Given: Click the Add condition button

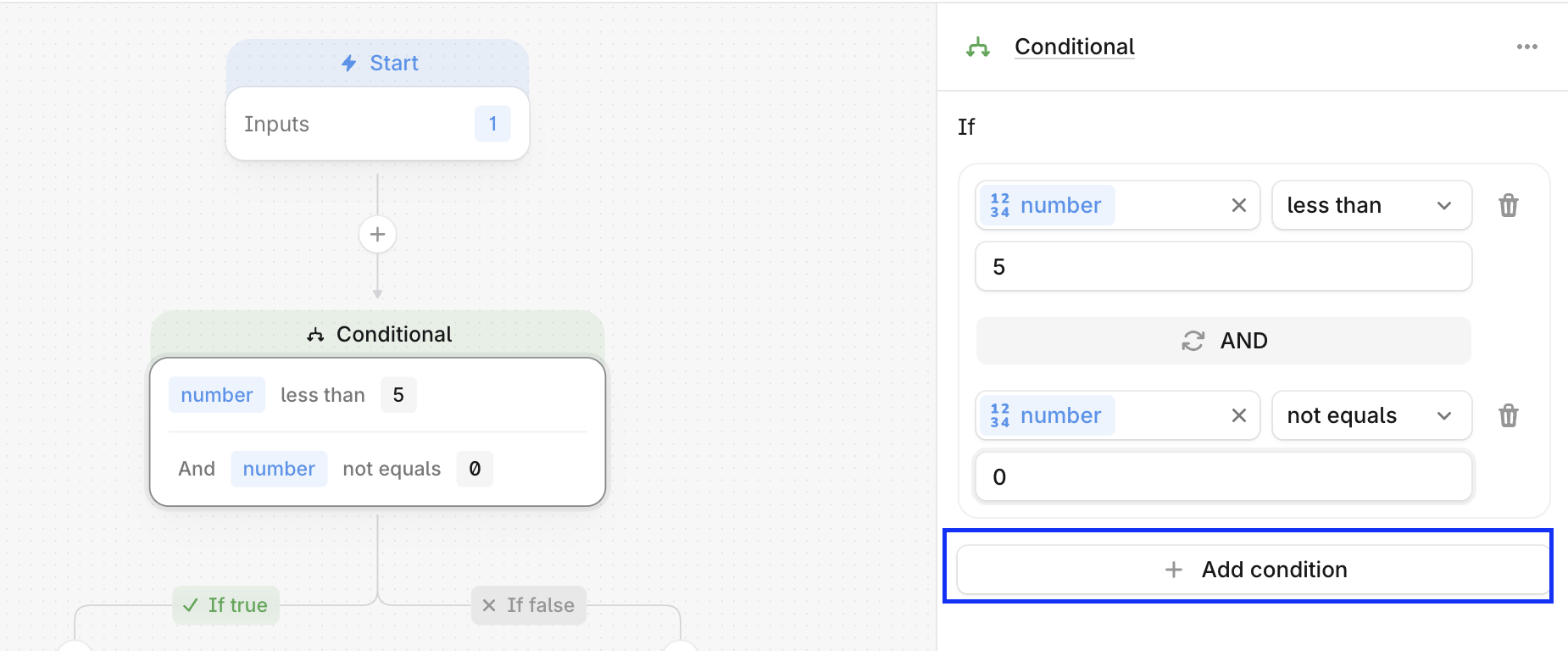Looking at the screenshot, I should pyautogui.click(x=1254, y=570).
